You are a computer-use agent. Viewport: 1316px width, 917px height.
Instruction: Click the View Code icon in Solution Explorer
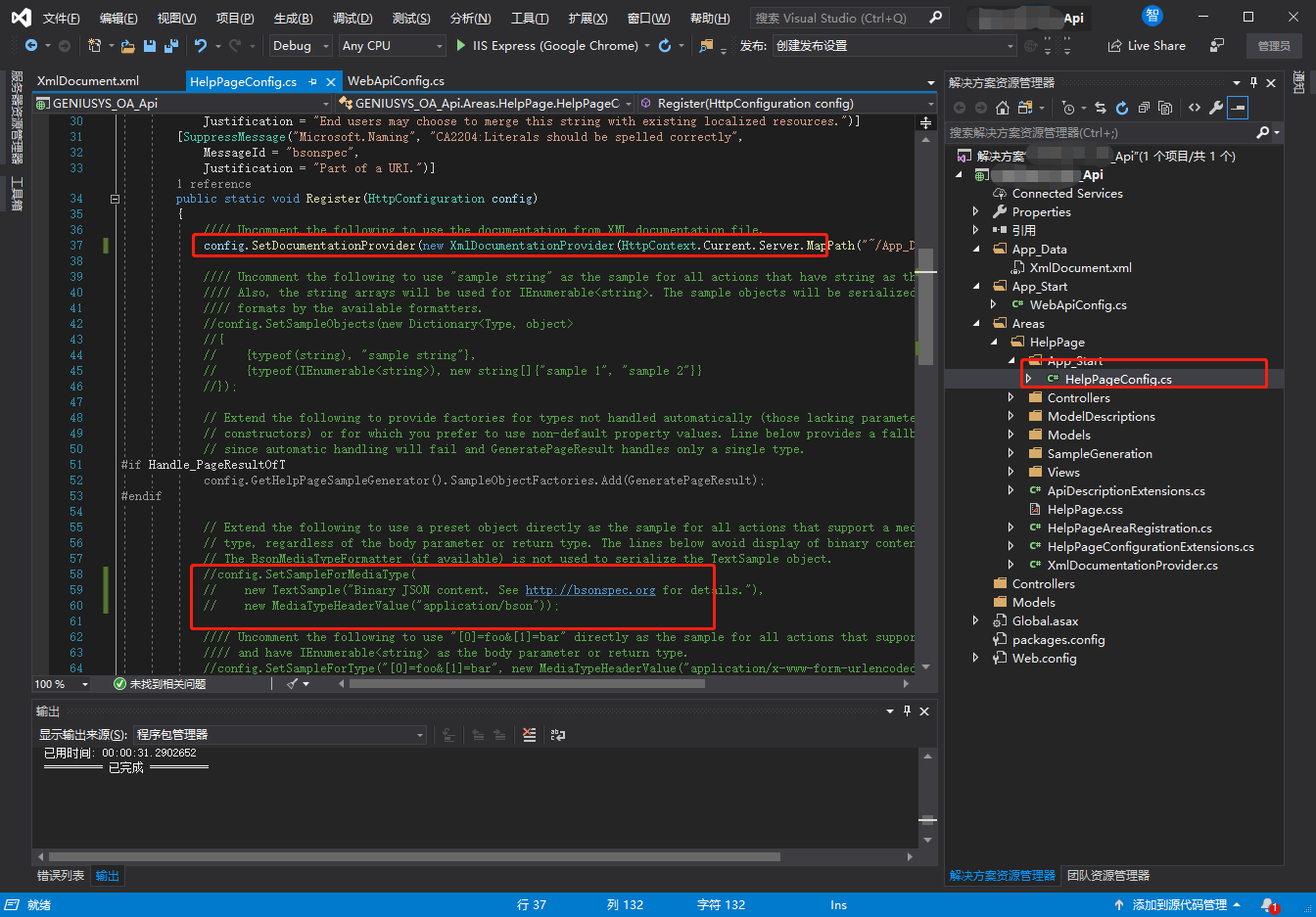pyautogui.click(x=1195, y=108)
